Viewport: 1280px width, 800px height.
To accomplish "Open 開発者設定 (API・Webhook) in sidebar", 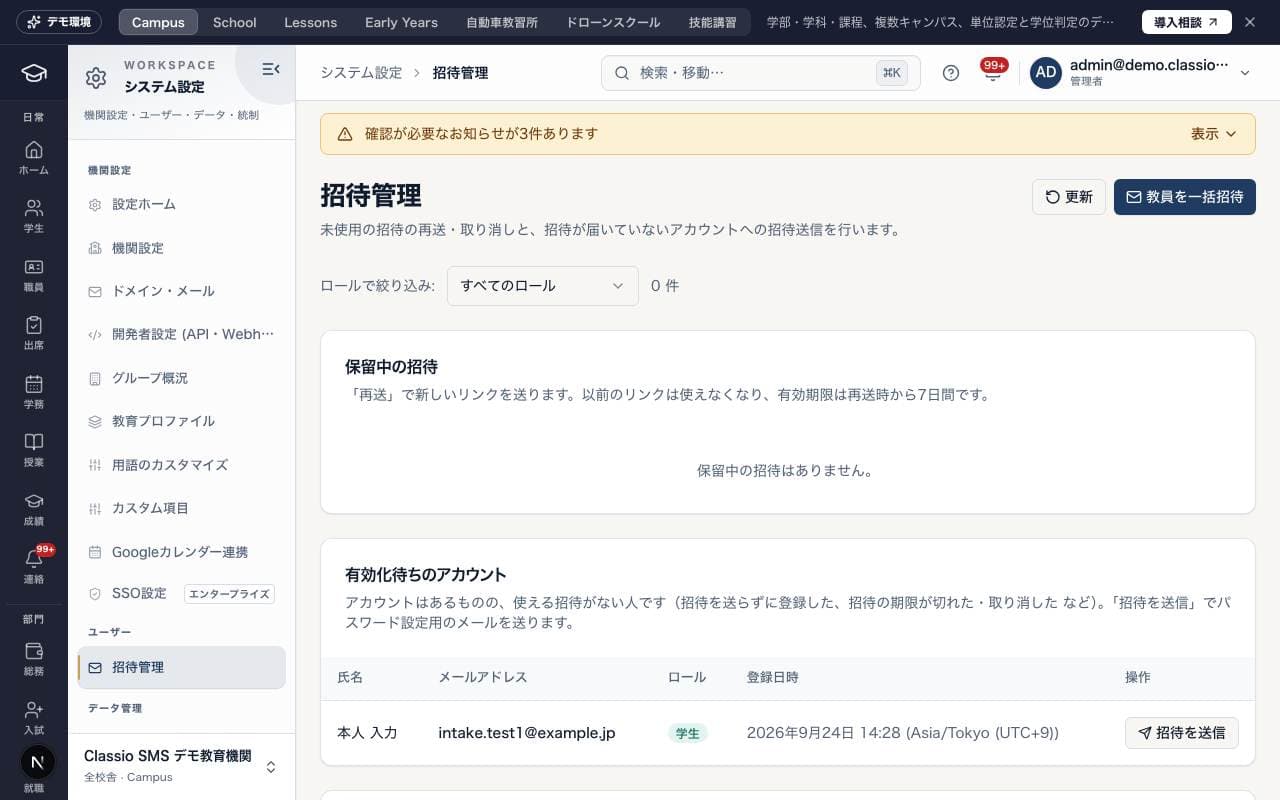I will tap(181, 334).
